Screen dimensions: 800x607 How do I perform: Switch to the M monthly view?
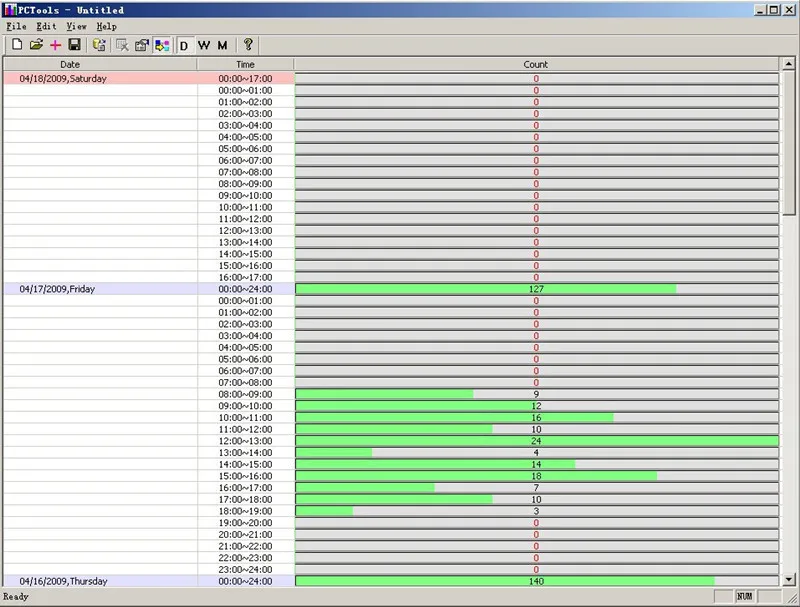(x=222, y=45)
